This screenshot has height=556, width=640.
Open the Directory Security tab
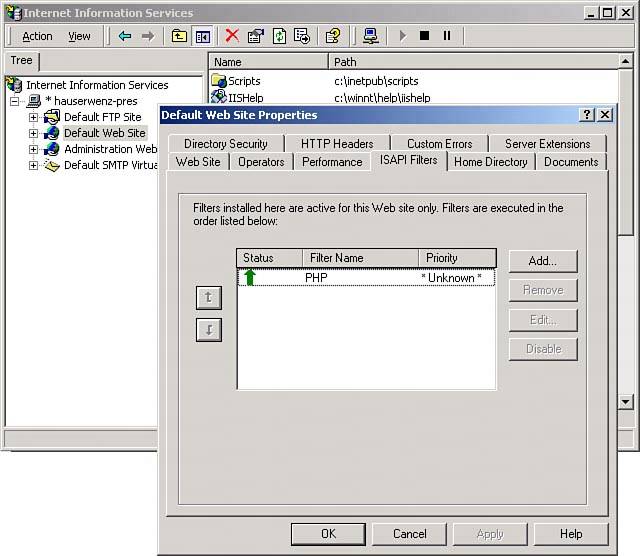225,144
